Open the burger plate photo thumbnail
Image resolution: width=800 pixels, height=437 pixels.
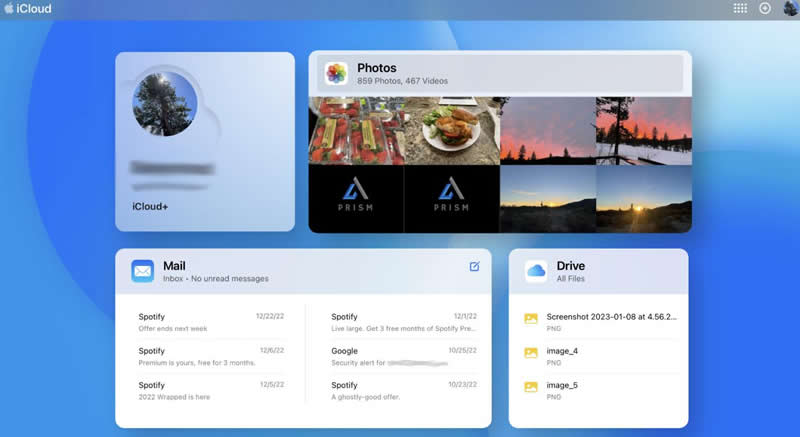[x=453, y=131]
